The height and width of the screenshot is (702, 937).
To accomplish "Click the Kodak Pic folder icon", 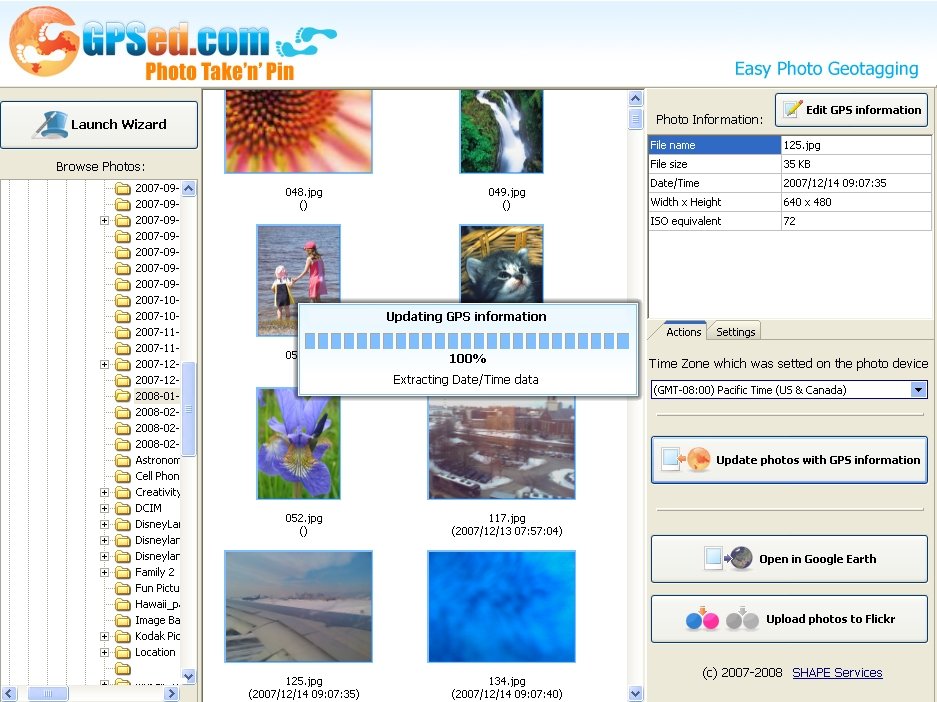I will [123, 636].
